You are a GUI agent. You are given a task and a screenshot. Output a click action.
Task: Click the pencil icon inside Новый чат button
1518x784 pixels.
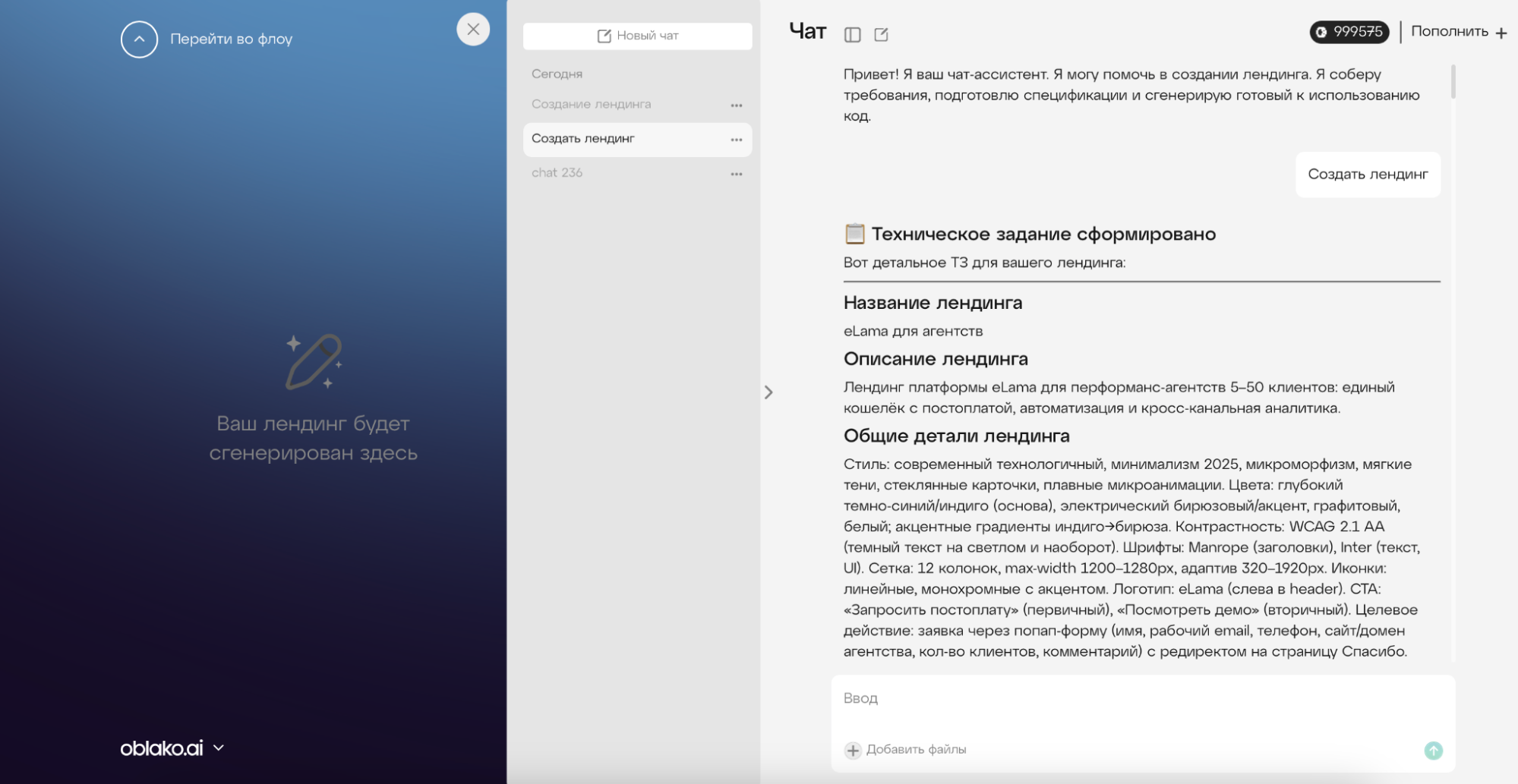[x=605, y=35]
